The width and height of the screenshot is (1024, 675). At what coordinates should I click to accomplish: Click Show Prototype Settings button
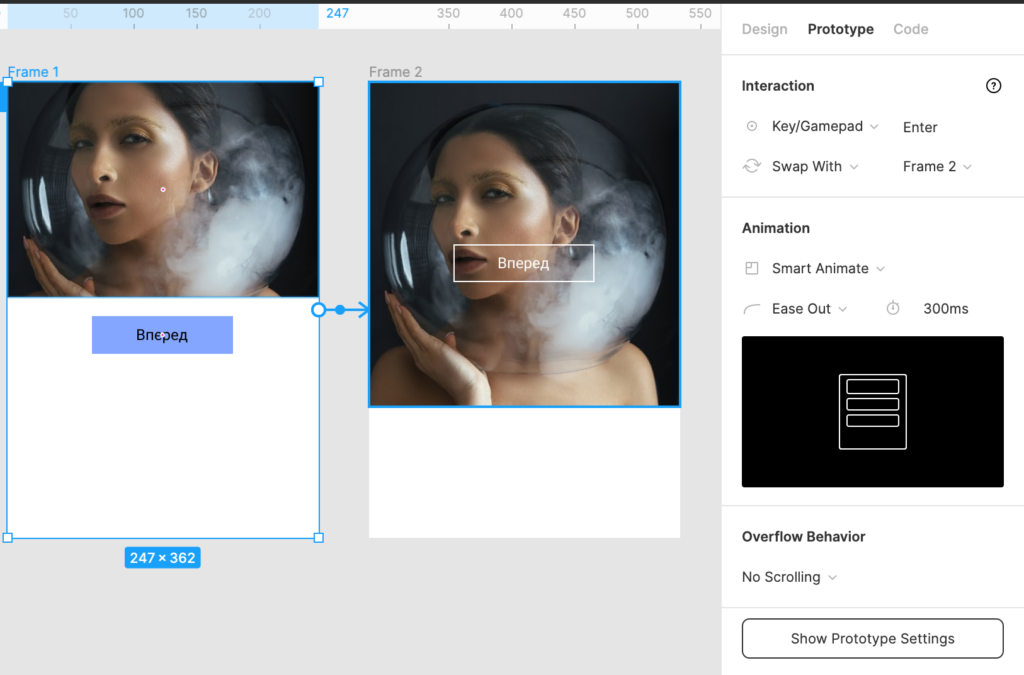[872, 638]
